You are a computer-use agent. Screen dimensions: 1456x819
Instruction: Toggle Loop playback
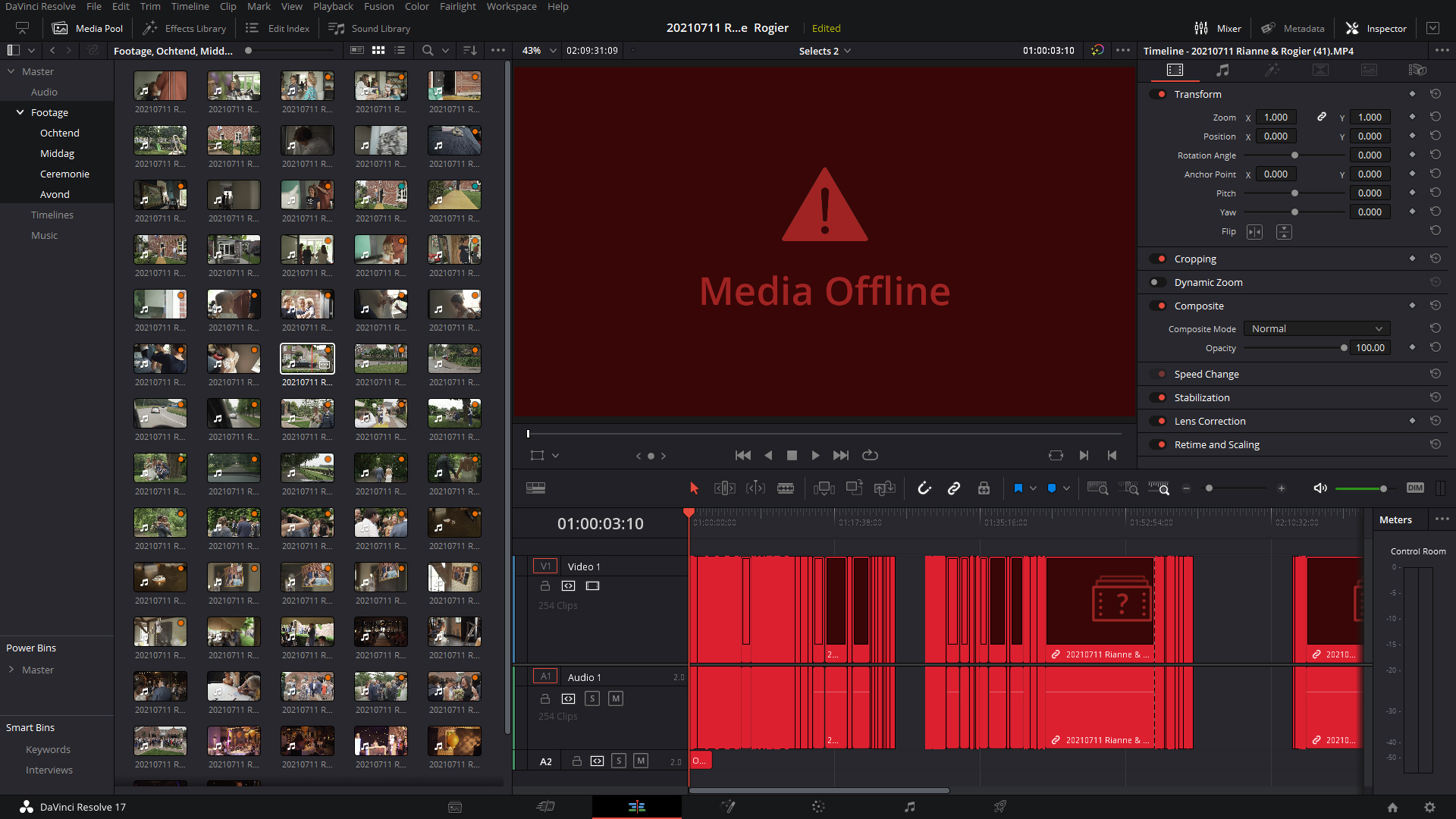point(870,456)
